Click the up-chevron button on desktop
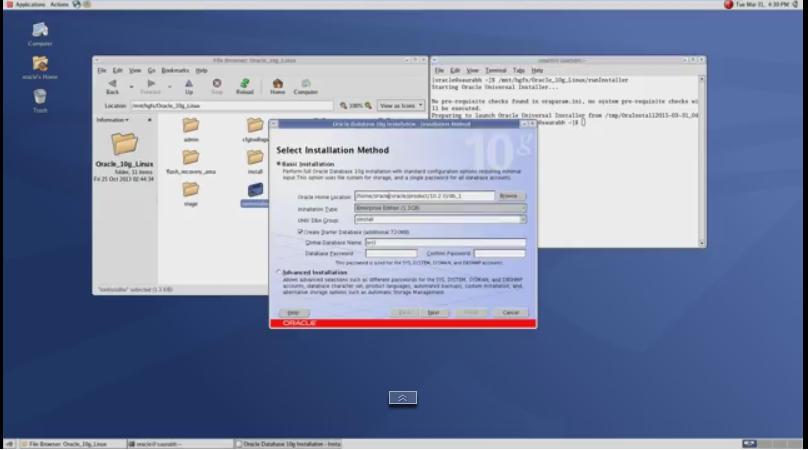Image resolution: width=808 pixels, height=450 pixels. coord(402,397)
